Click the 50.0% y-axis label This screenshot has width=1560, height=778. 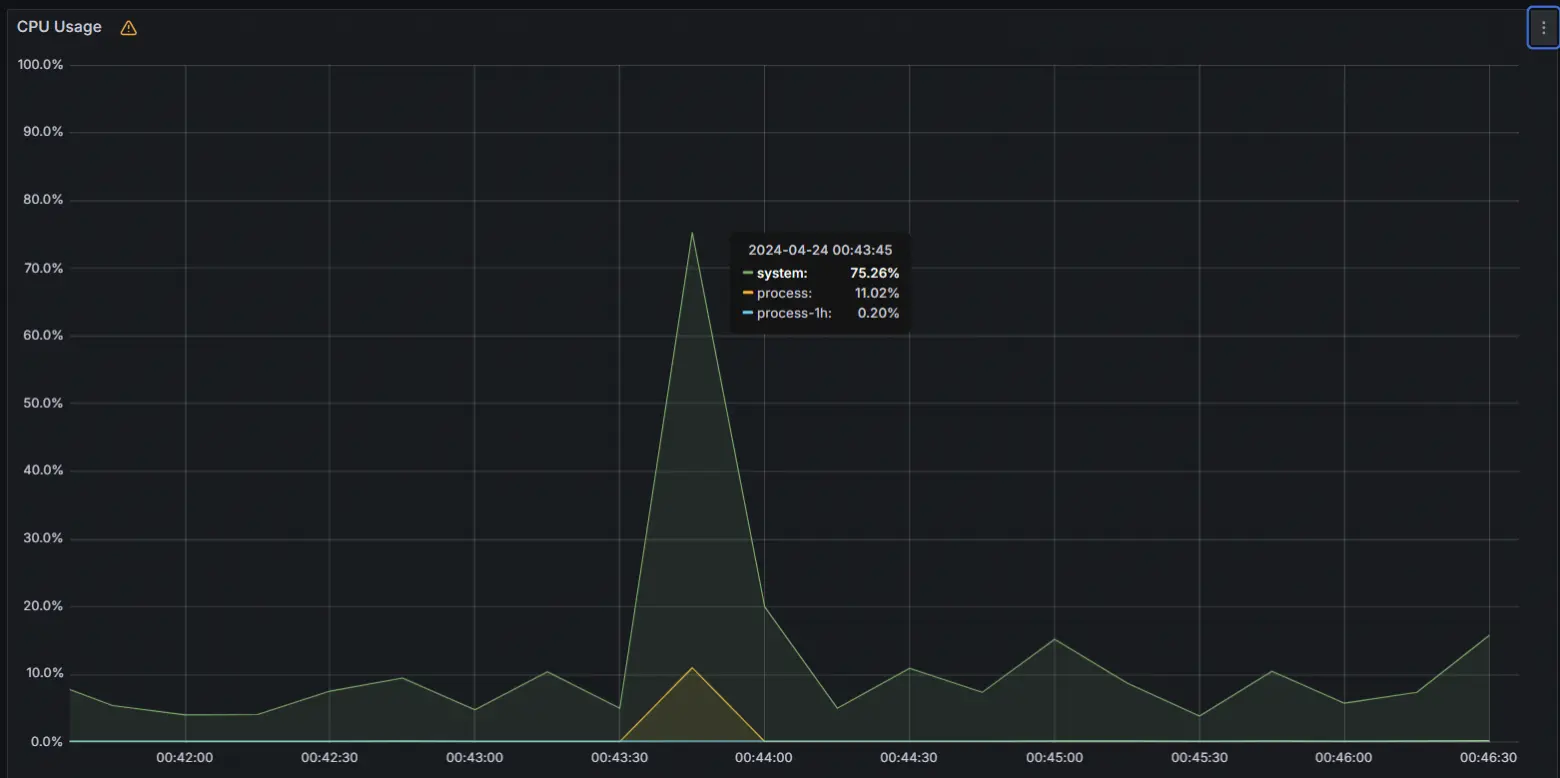[43, 403]
